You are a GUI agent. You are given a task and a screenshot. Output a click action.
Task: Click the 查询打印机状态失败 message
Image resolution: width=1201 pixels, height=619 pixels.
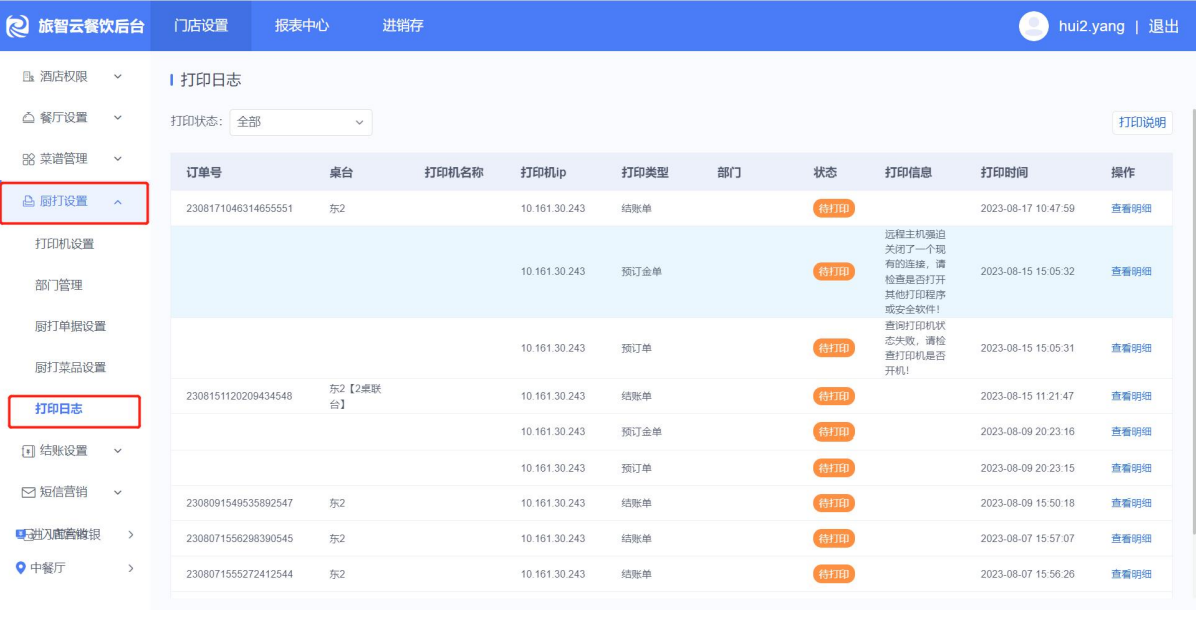(916, 348)
